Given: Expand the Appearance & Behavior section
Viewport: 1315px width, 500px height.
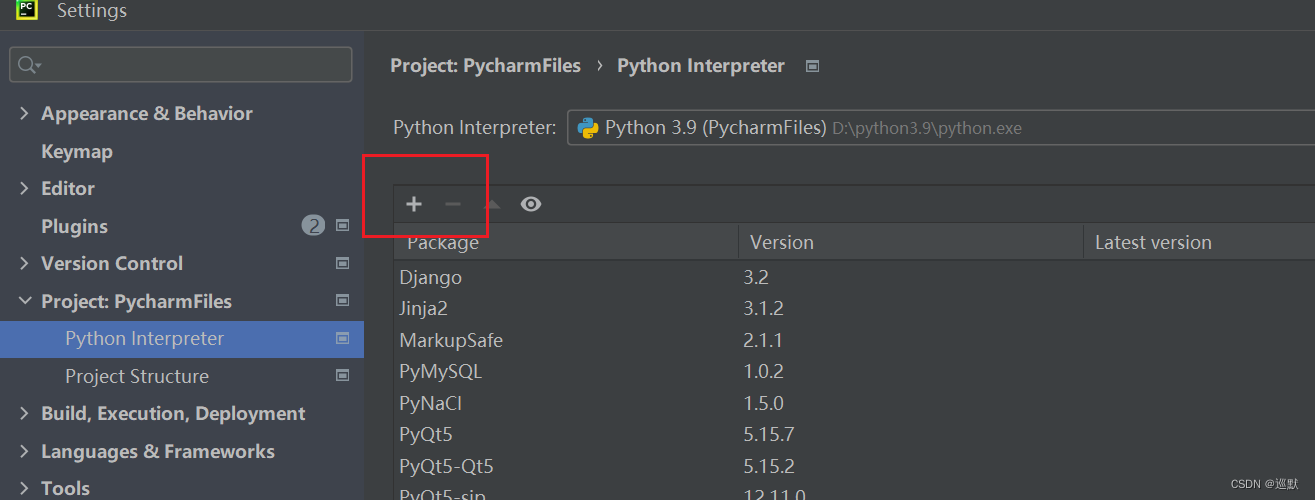Looking at the screenshot, I should tap(24, 114).
